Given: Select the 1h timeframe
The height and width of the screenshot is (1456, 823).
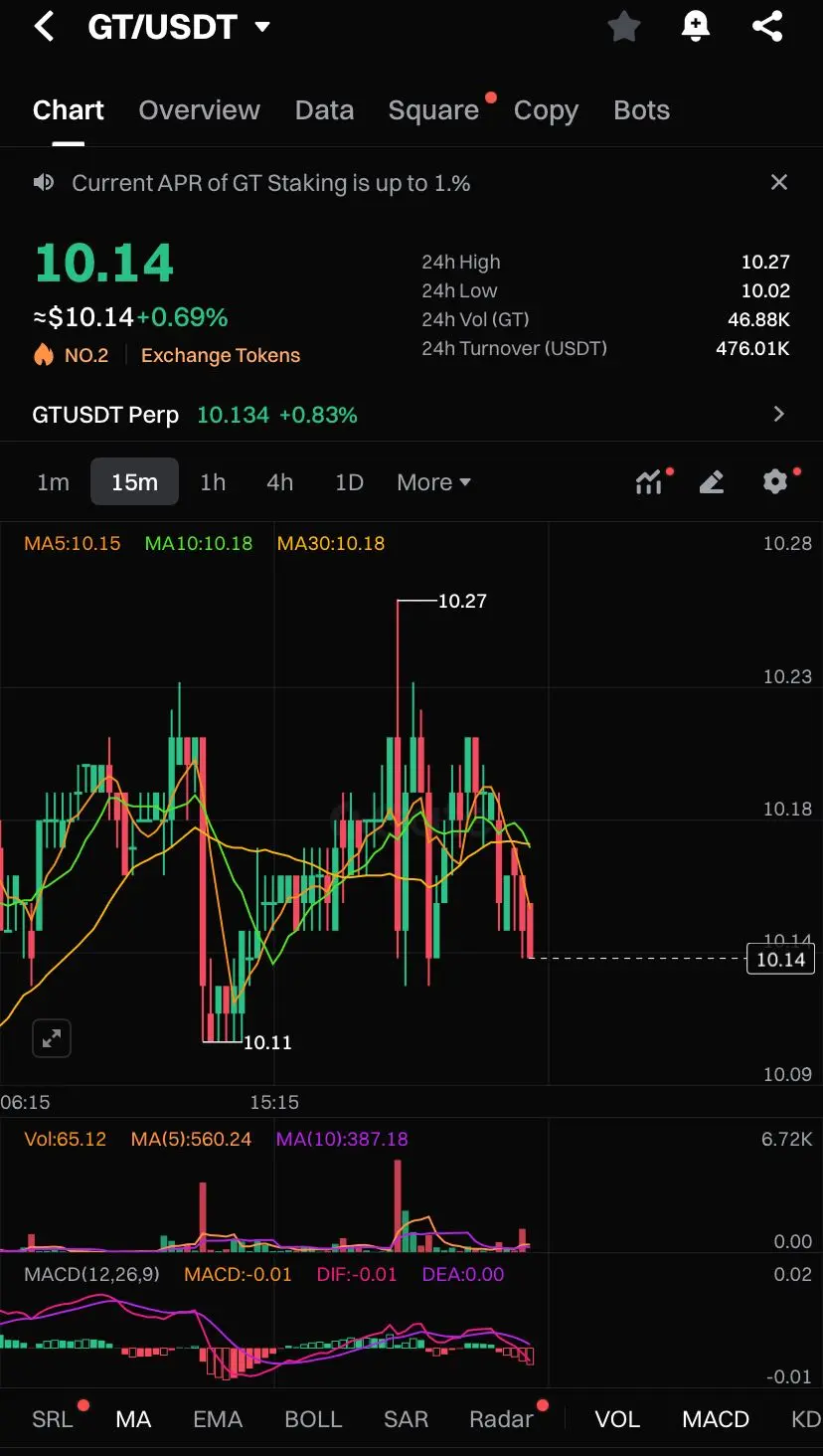Looking at the screenshot, I should click(213, 482).
